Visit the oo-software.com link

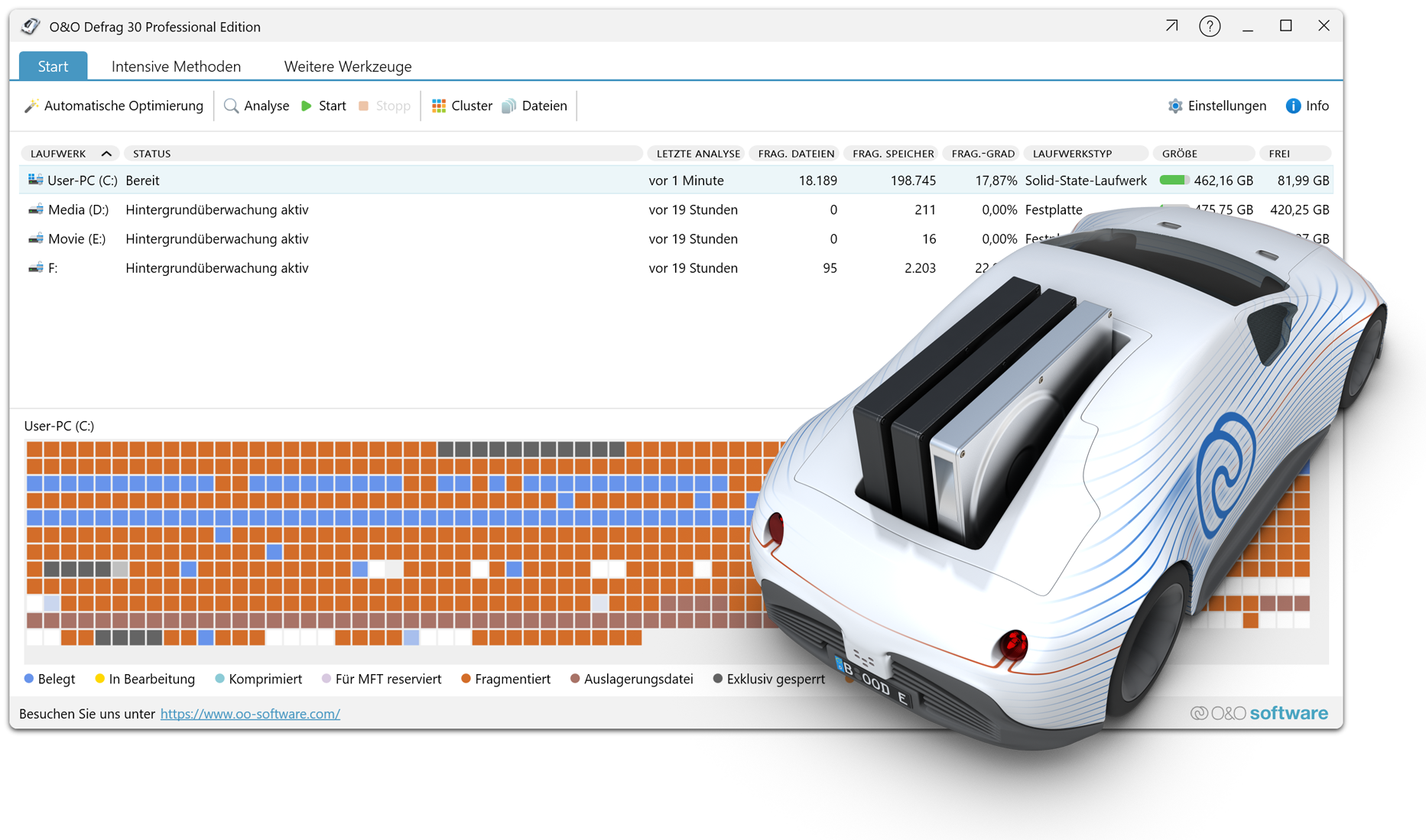(250, 713)
